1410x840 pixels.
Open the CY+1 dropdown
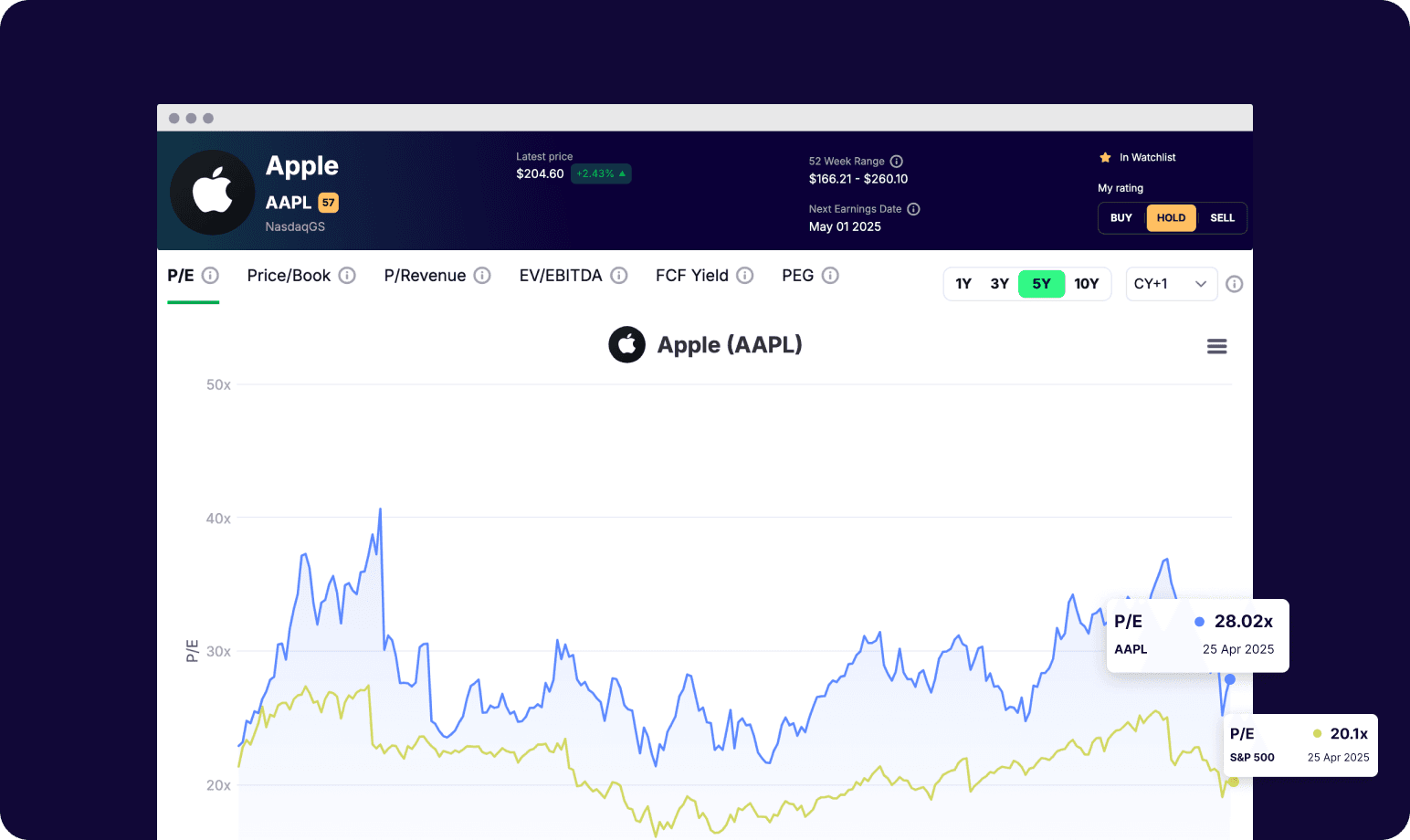tap(1171, 284)
